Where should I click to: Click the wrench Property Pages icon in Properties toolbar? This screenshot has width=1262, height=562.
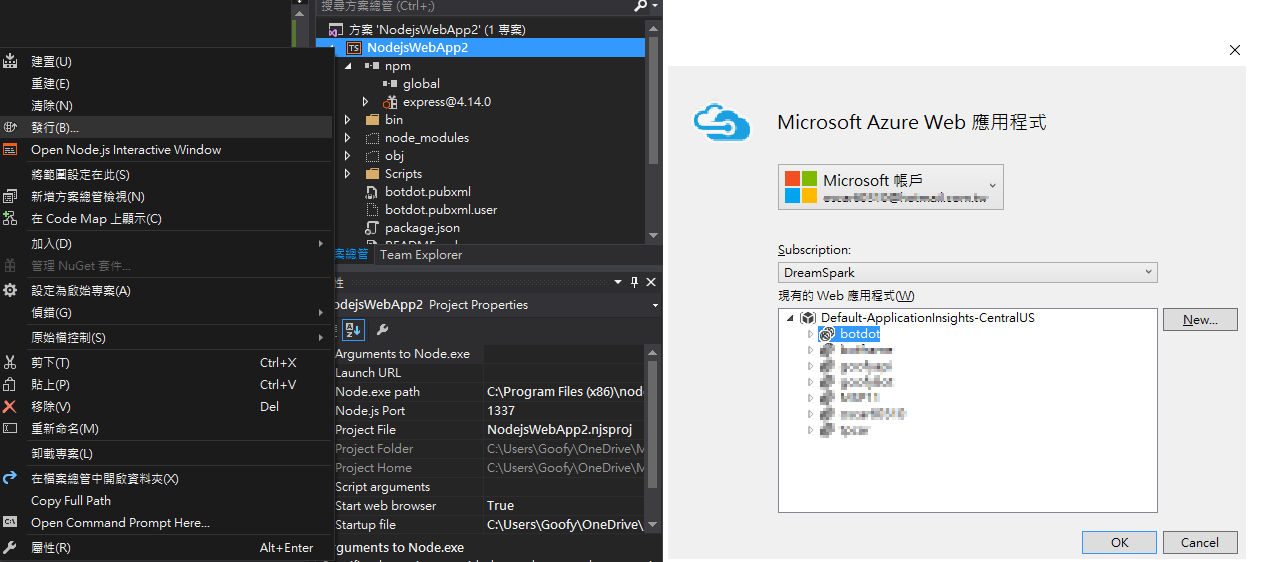382,330
